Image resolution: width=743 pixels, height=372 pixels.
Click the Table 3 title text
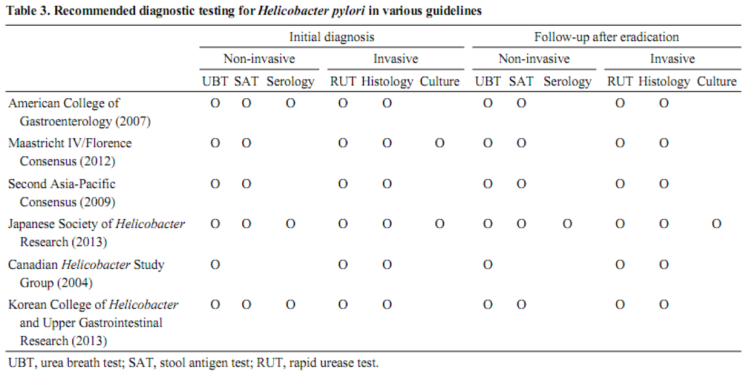[245, 11]
